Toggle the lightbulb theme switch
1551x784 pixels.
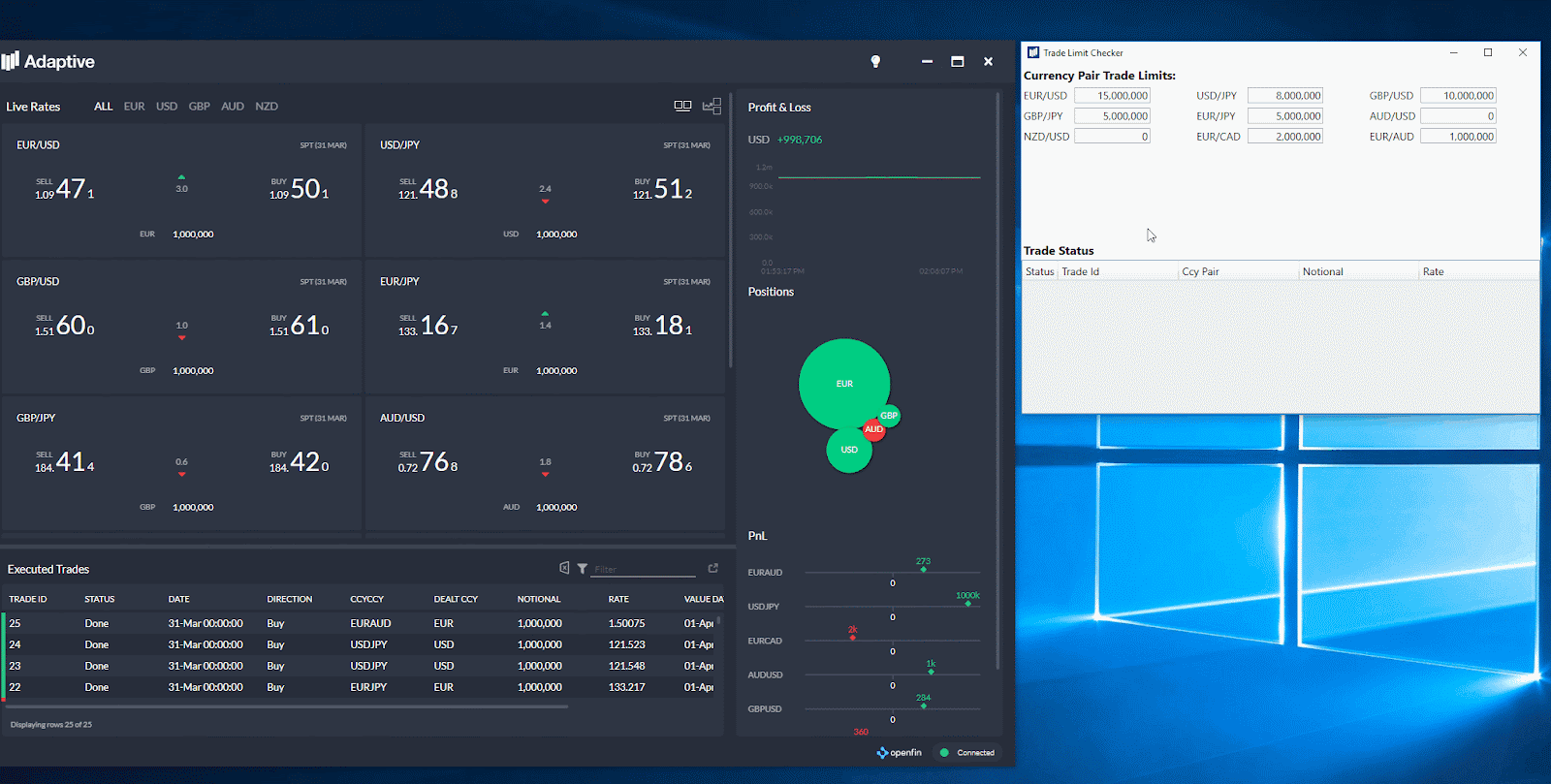coord(875,61)
